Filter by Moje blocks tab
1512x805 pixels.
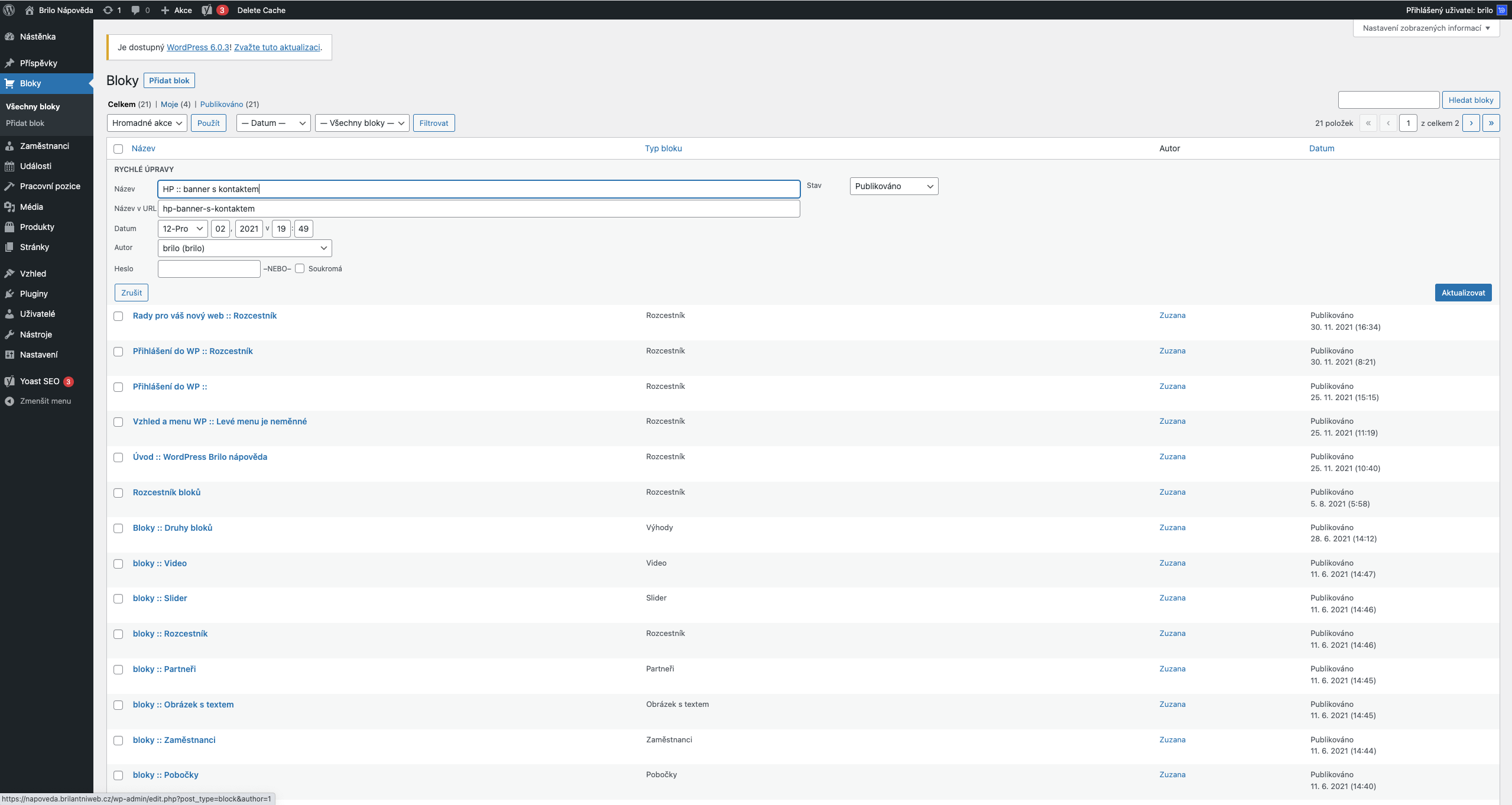tap(169, 104)
